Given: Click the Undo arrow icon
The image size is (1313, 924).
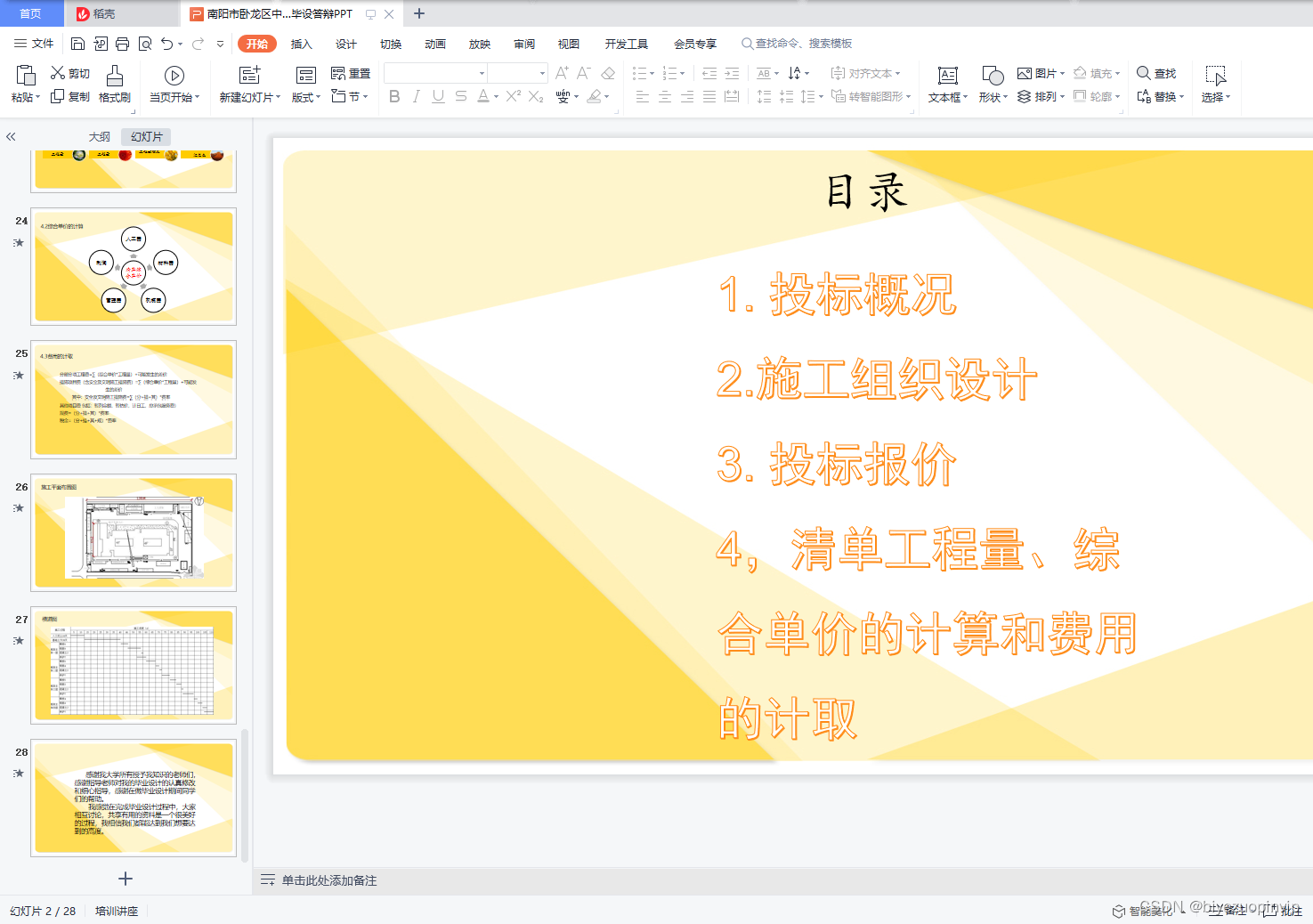Looking at the screenshot, I should [x=166, y=44].
